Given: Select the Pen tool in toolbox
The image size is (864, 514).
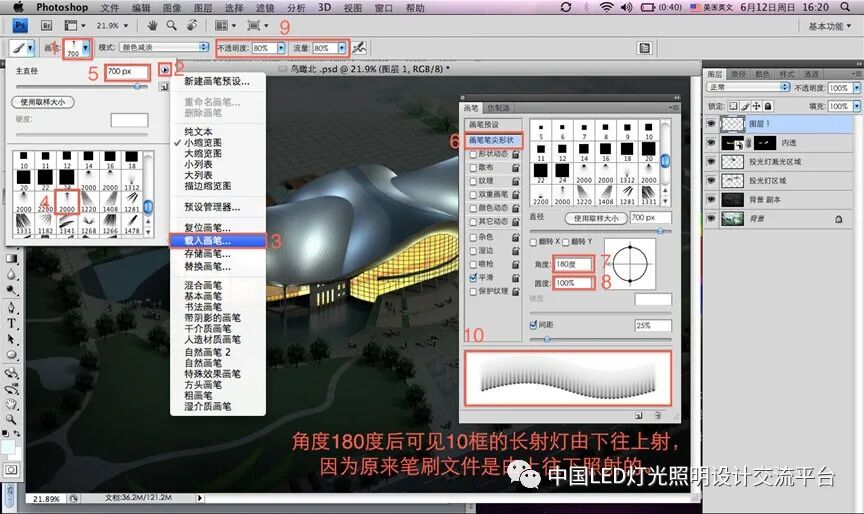Looking at the screenshot, I should 11,307.
